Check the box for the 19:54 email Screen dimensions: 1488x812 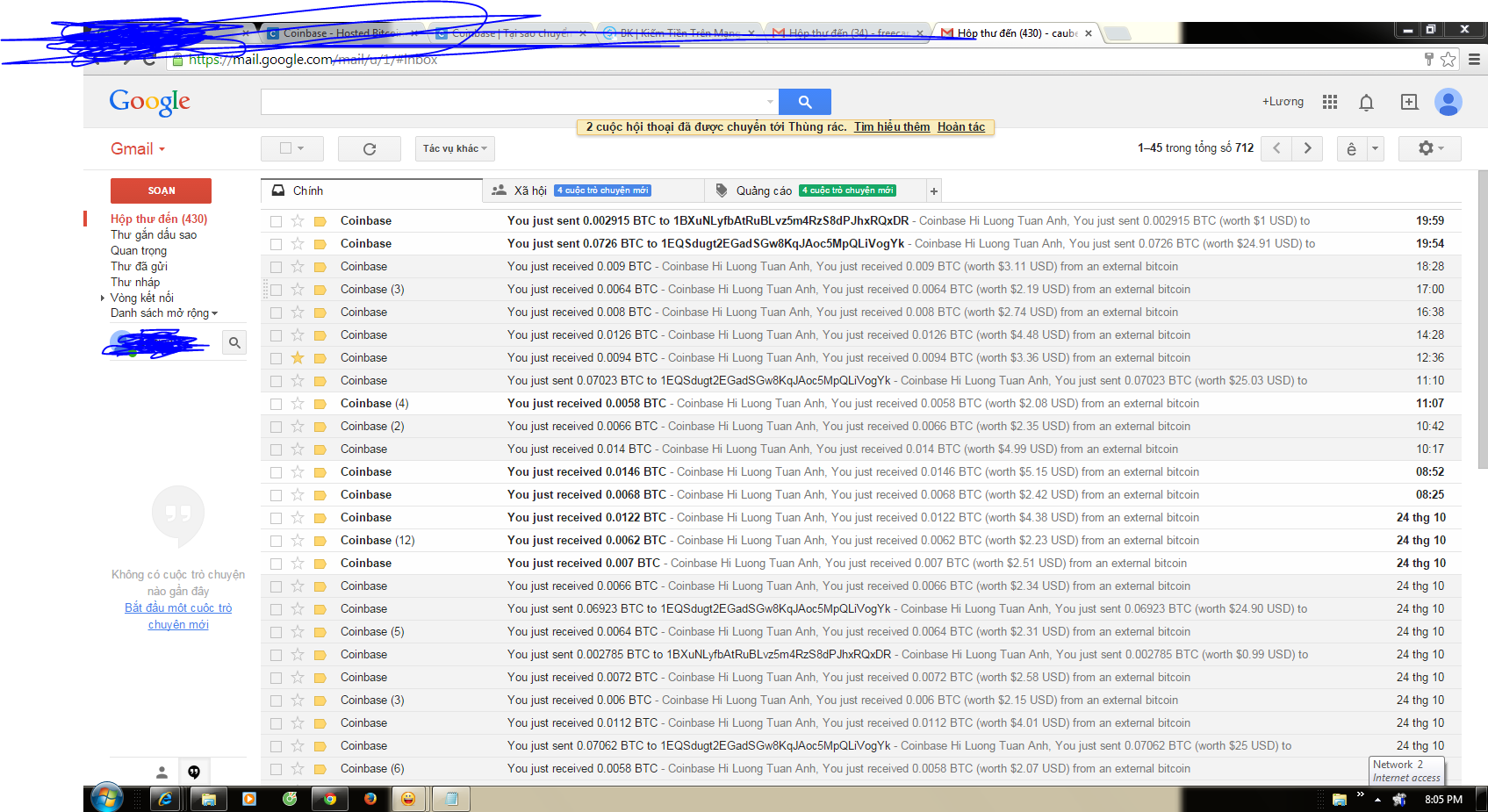pyautogui.click(x=277, y=244)
